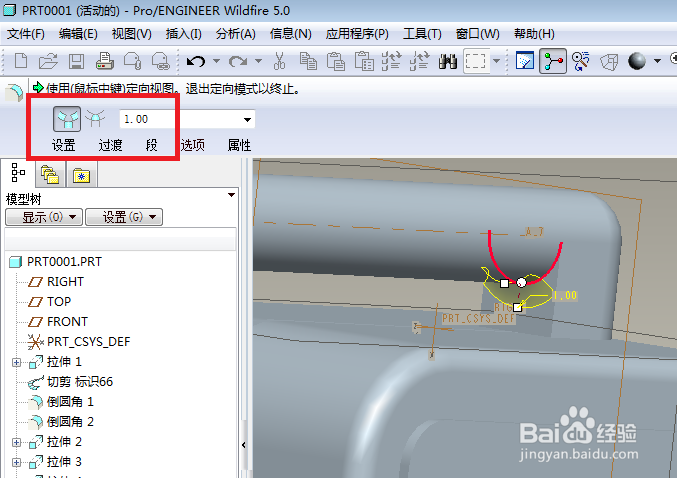Expand the 拉伸 3 feature node
Viewport: 677px width, 478px height.
[x=16, y=462]
